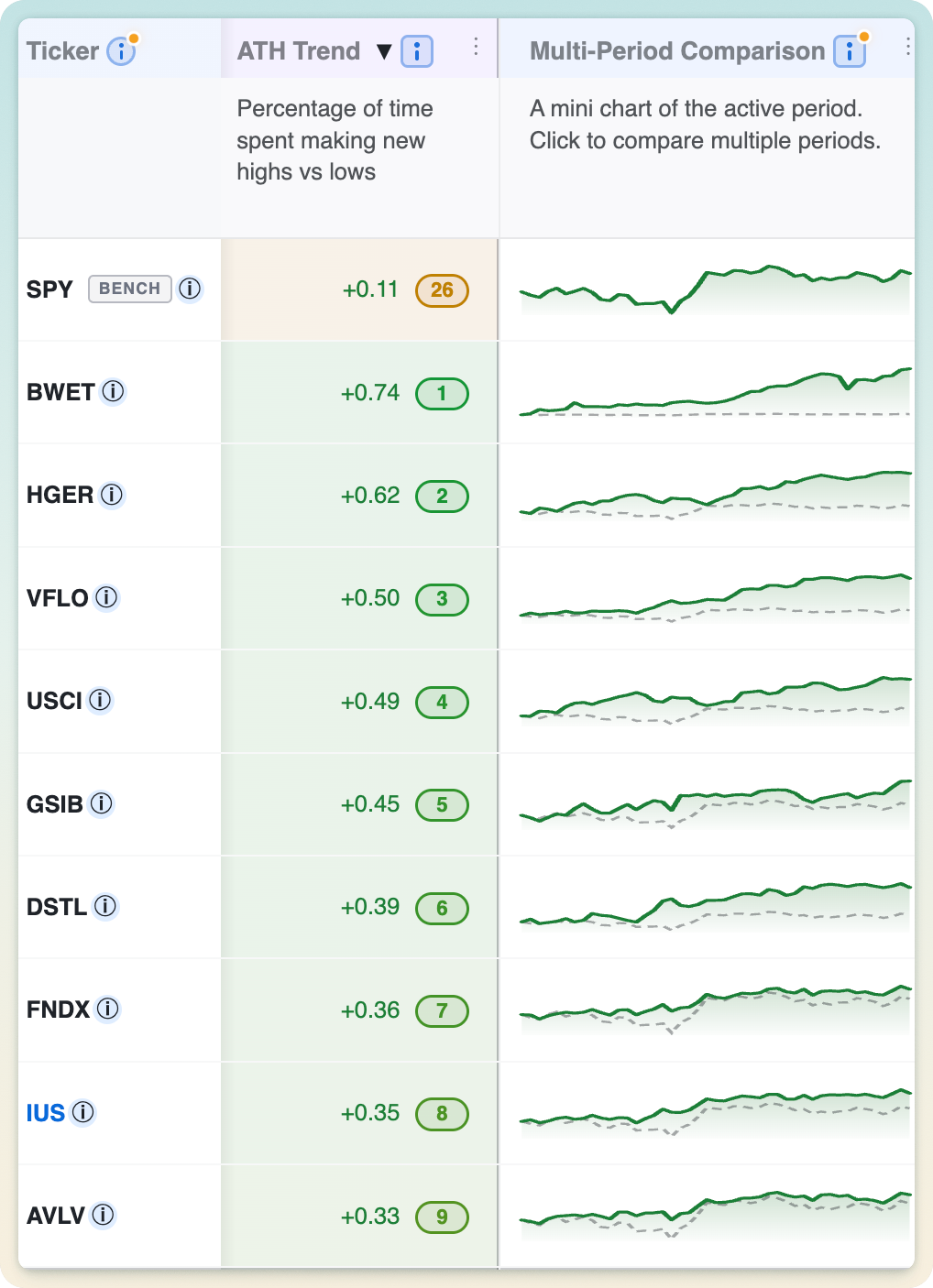Open HGER mini chart comparison
The width and height of the screenshot is (933, 1288).
pos(716,496)
